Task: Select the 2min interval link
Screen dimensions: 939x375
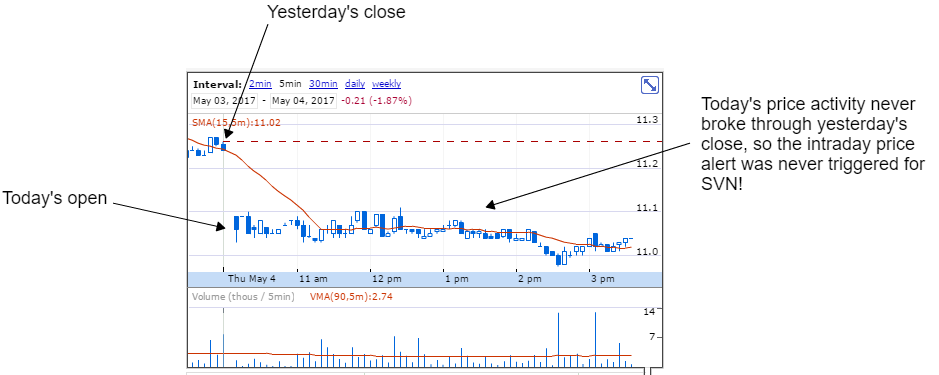Action: [261, 84]
